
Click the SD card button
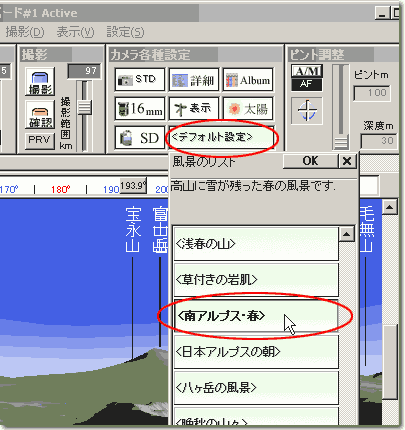(x=140, y=137)
